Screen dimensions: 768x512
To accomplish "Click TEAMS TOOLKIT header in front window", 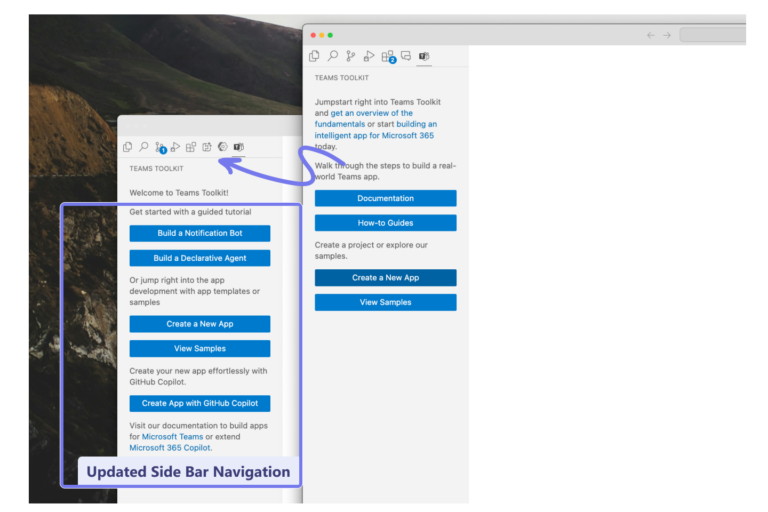I will [x=341, y=78].
